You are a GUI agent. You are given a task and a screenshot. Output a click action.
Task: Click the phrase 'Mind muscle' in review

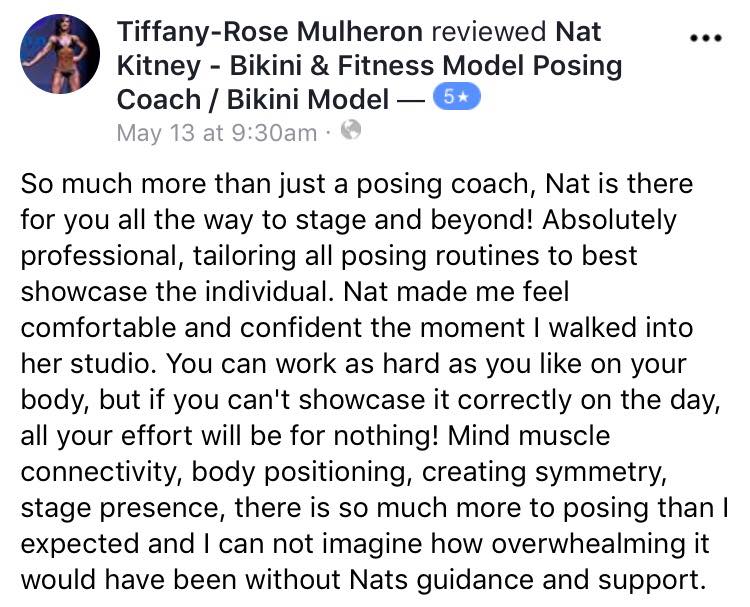(x=529, y=435)
